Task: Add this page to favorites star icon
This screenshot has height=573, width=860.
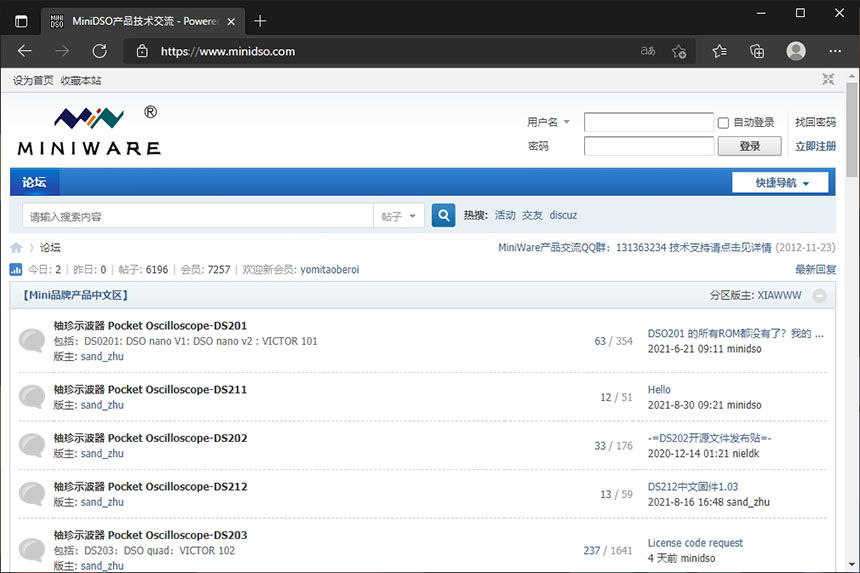Action: coord(679,51)
